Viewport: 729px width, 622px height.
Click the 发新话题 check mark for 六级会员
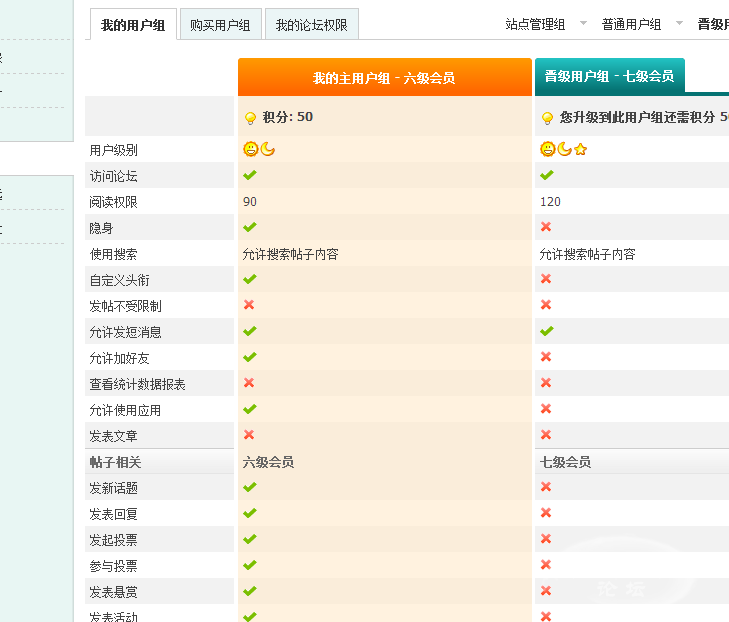tap(250, 487)
